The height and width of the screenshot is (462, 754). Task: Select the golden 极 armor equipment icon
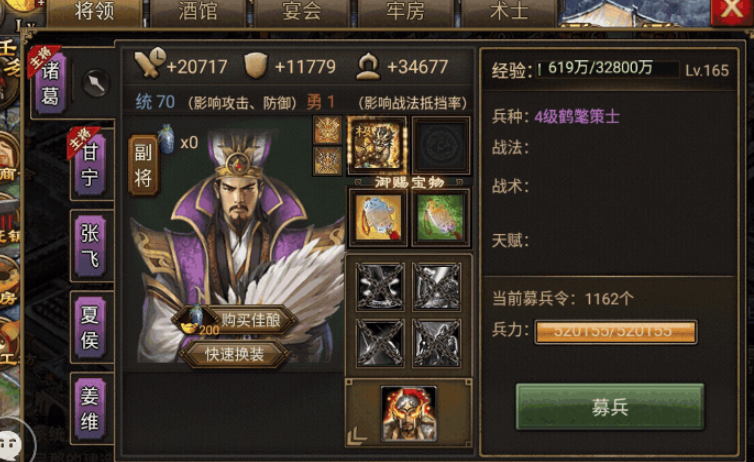376,144
